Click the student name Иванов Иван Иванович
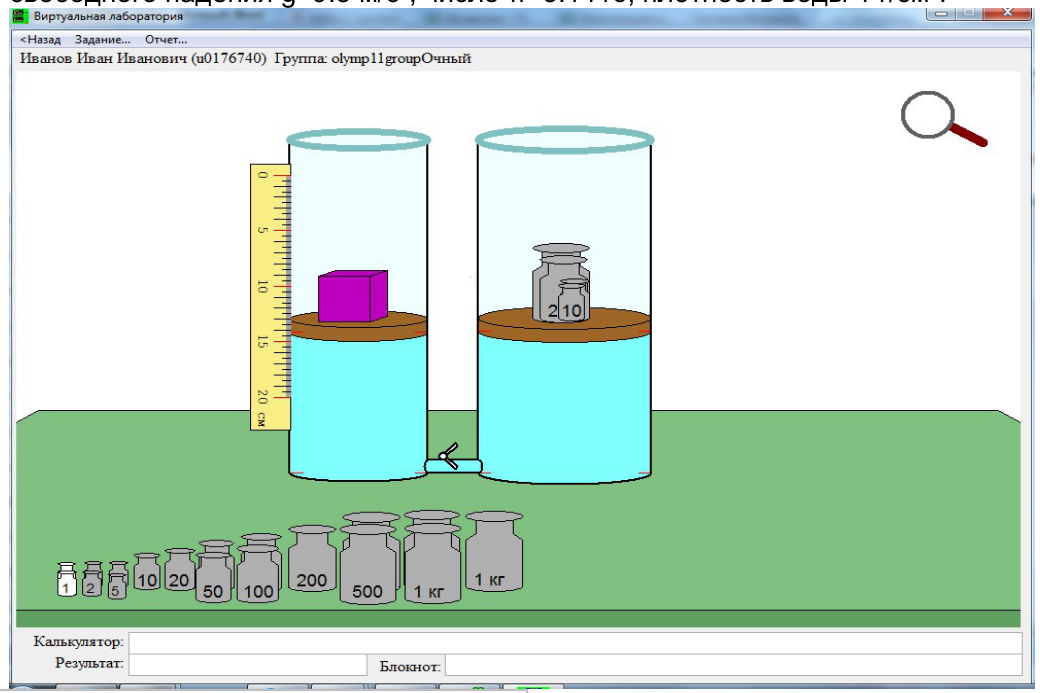 point(104,58)
